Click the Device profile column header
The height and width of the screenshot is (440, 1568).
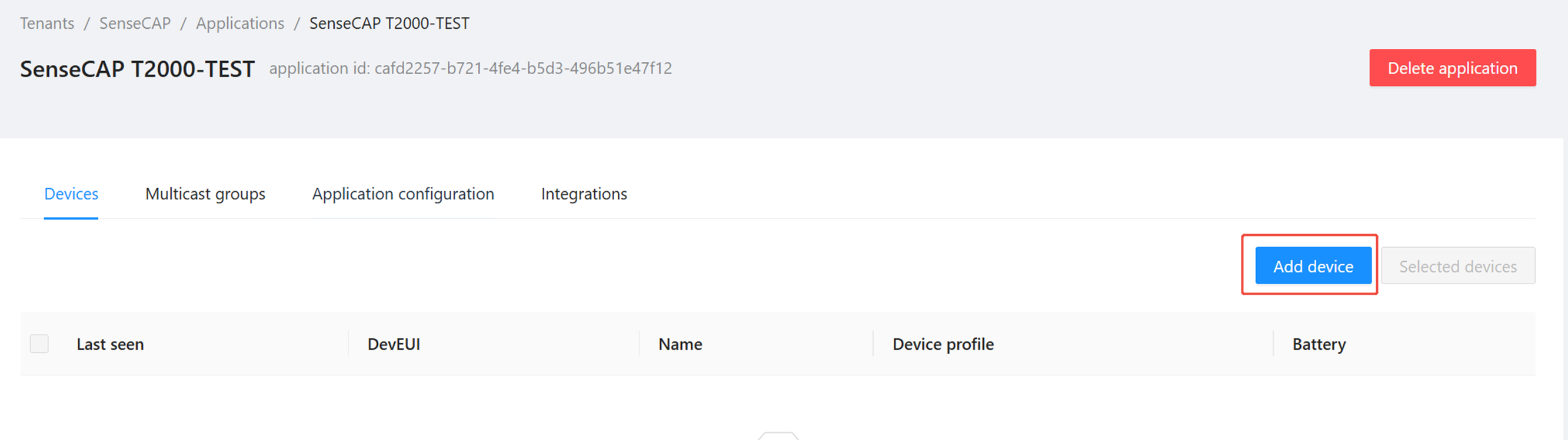click(x=943, y=345)
